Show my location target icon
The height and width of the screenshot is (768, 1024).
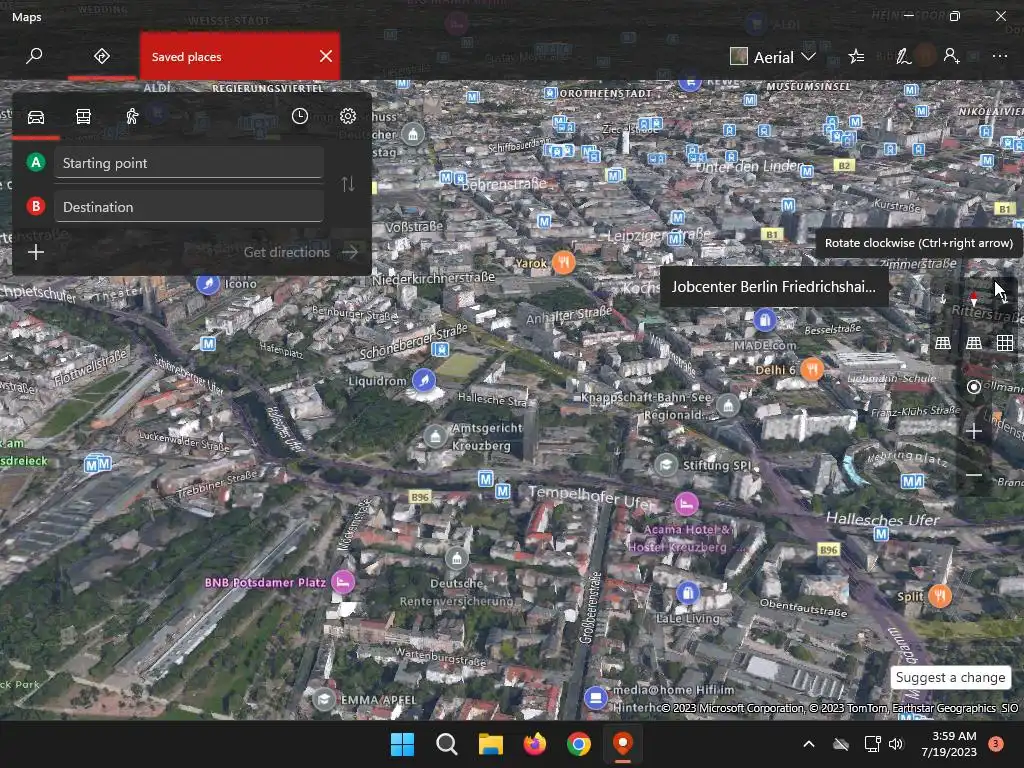[x=974, y=387]
